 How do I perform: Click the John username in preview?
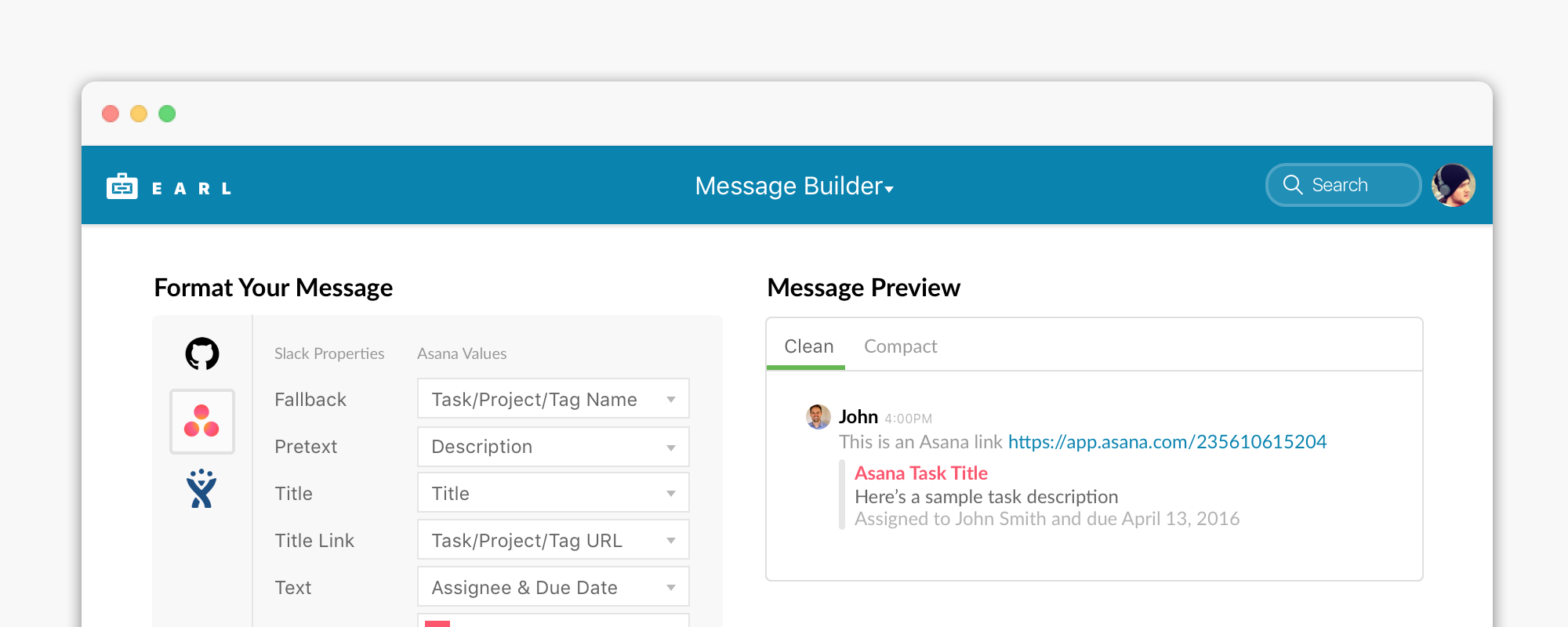[x=858, y=416]
